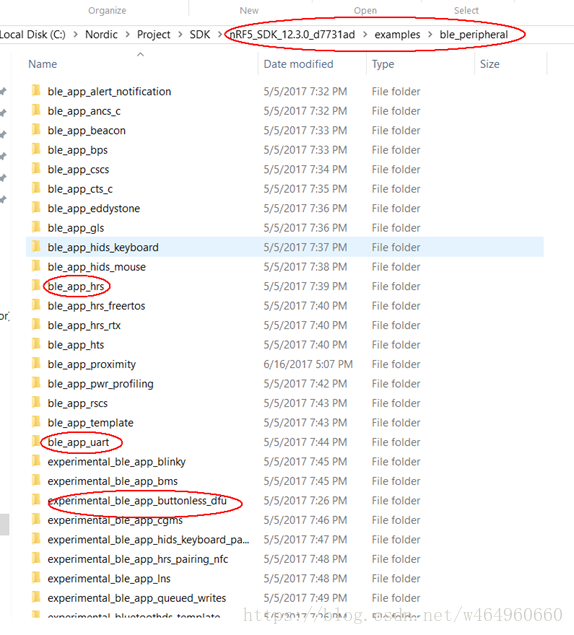Click the ble_app_hrs_rtx folder icon
This screenshot has height=635, width=574.
pyautogui.click(x=36, y=324)
